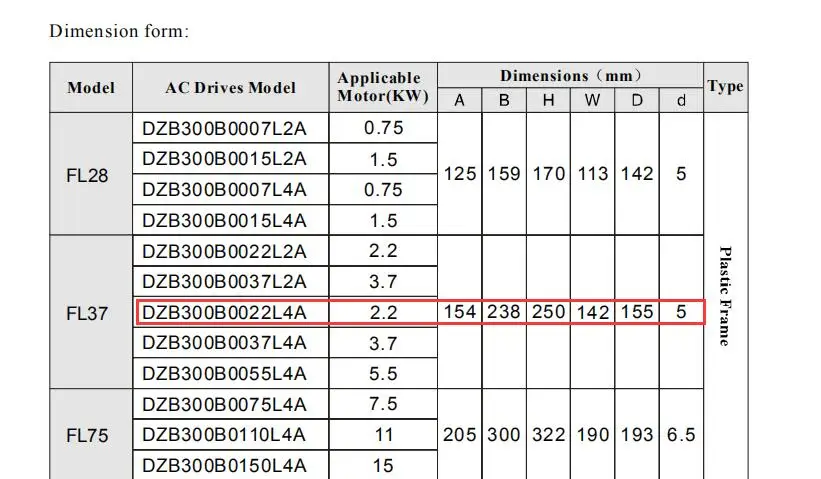Select drive model DZB300B0075L4A

click(x=224, y=404)
